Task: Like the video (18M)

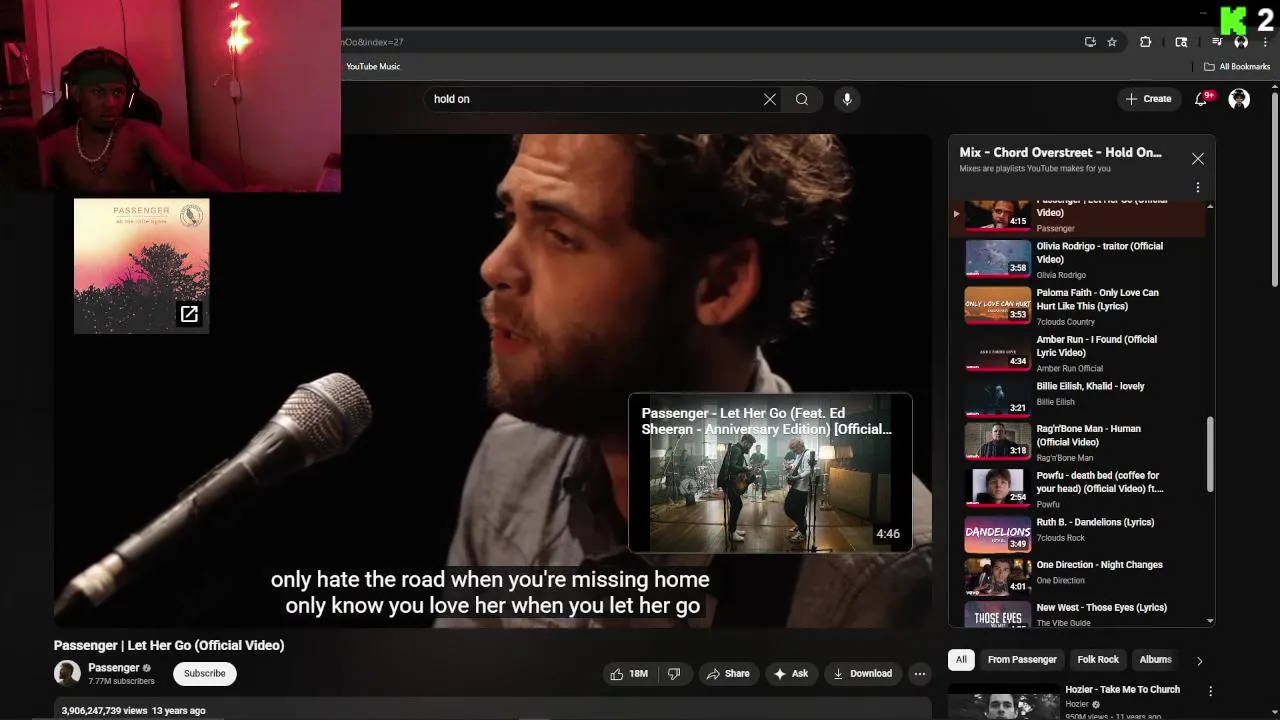Action: pyautogui.click(x=629, y=674)
